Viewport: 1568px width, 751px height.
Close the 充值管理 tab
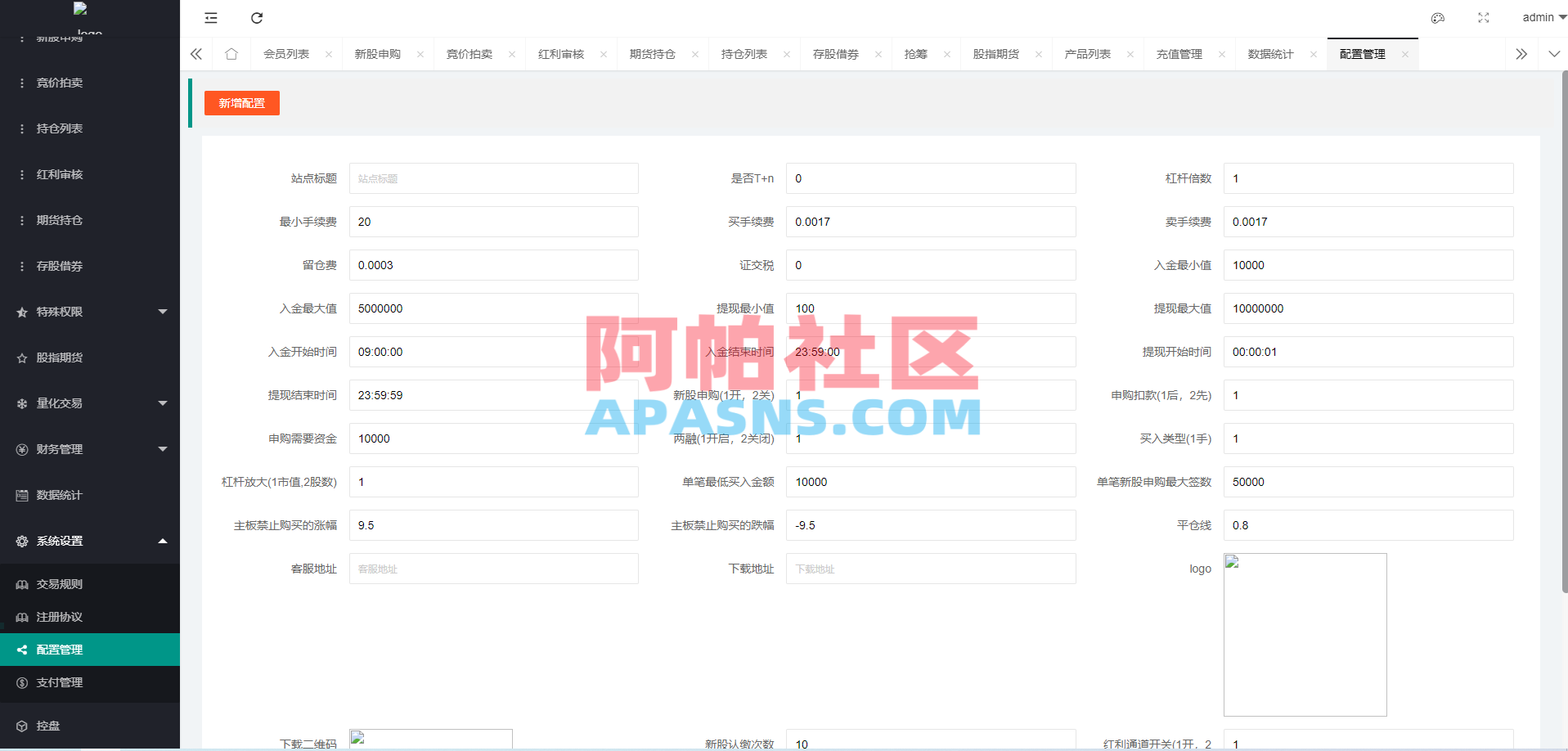coord(1222,55)
